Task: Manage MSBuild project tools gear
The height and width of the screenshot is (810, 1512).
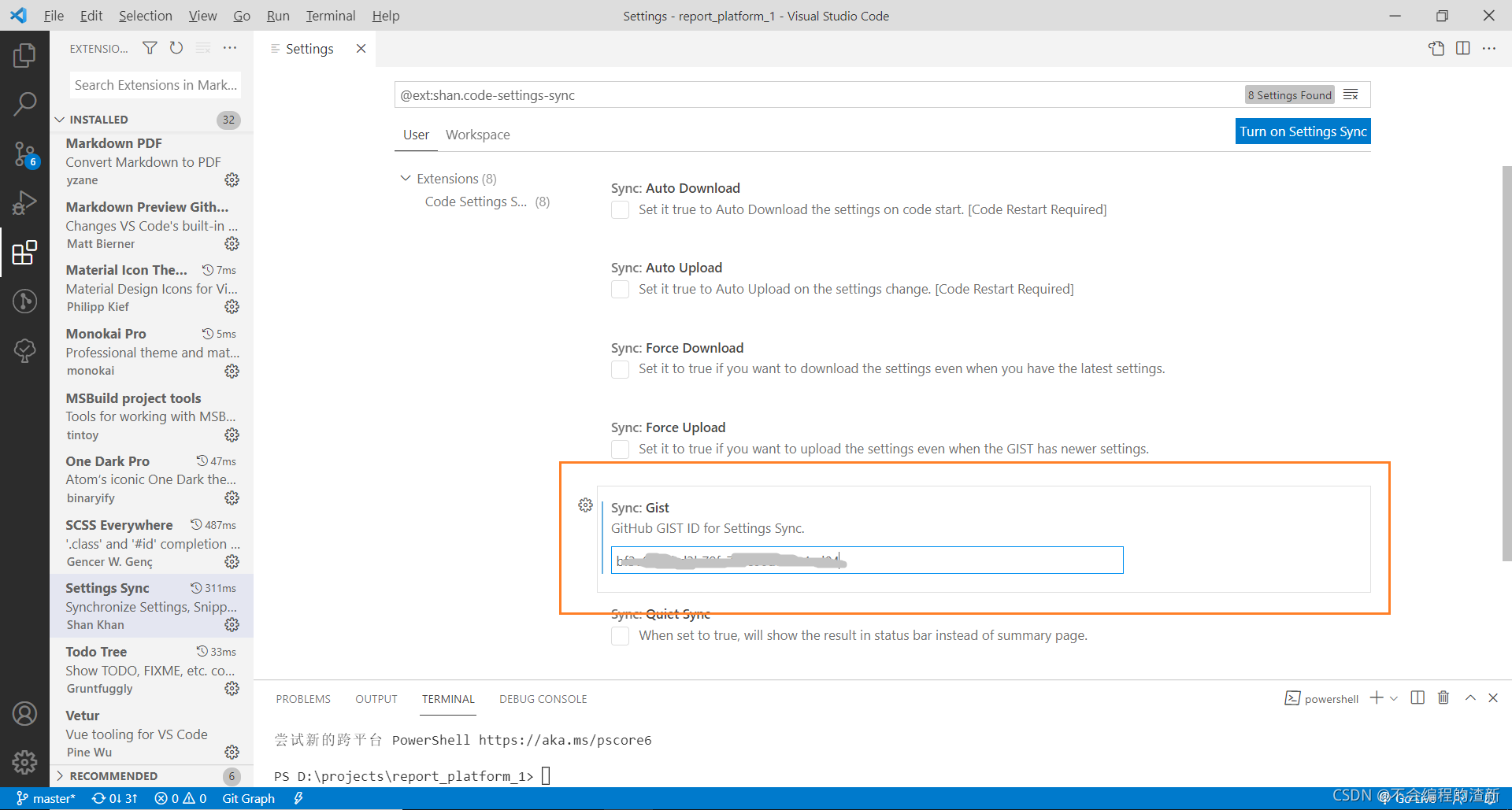Action: tap(232, 435)
